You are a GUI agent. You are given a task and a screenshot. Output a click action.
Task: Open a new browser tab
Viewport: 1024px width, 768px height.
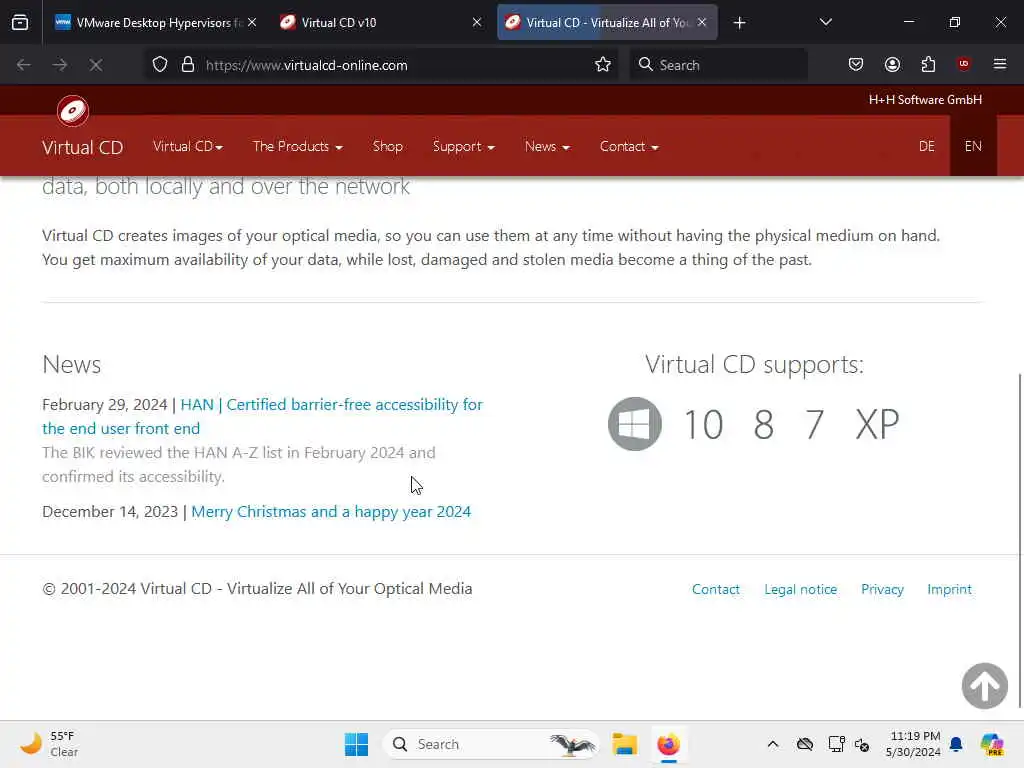pos(739,23)
